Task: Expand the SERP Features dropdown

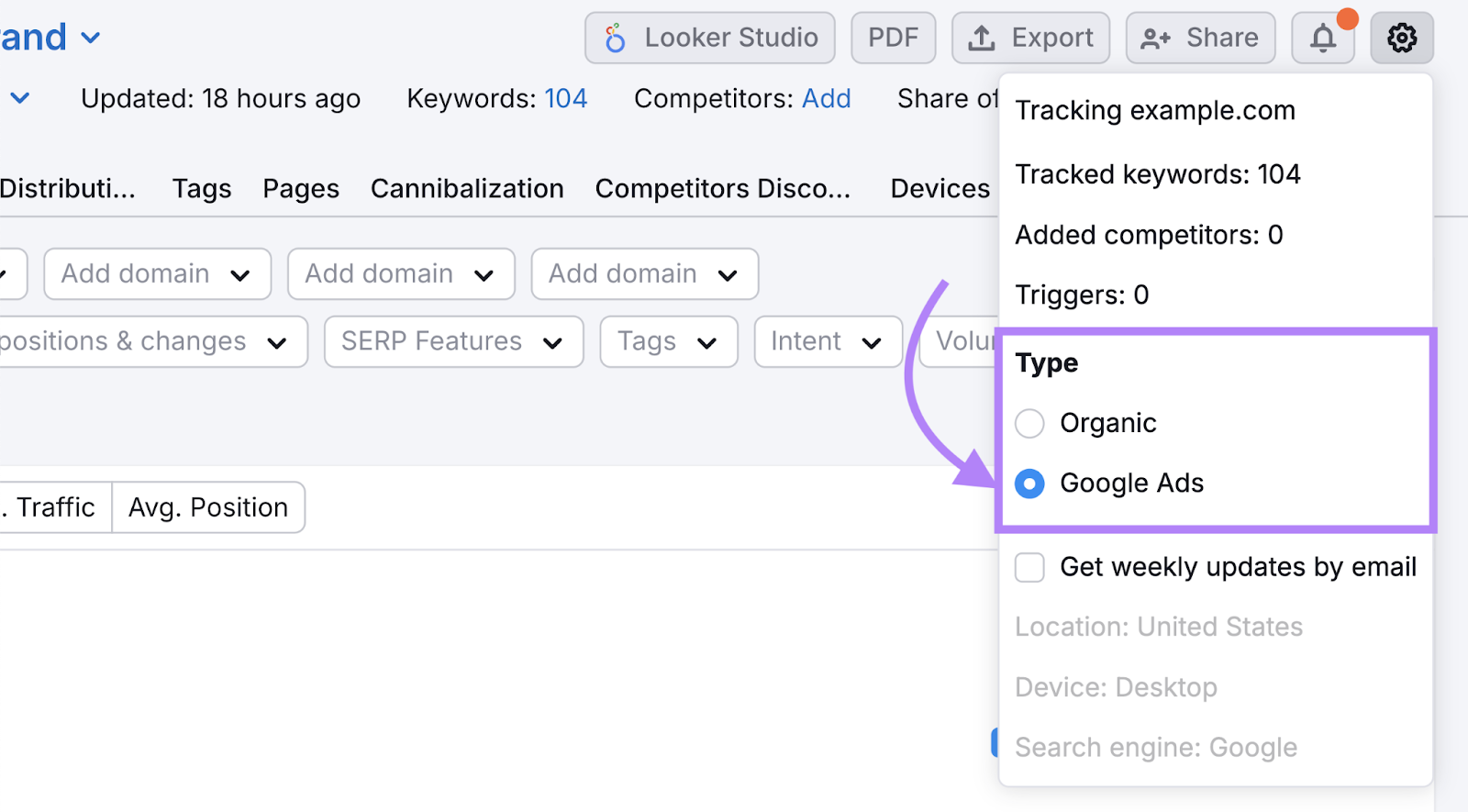Action: [453, 341]
